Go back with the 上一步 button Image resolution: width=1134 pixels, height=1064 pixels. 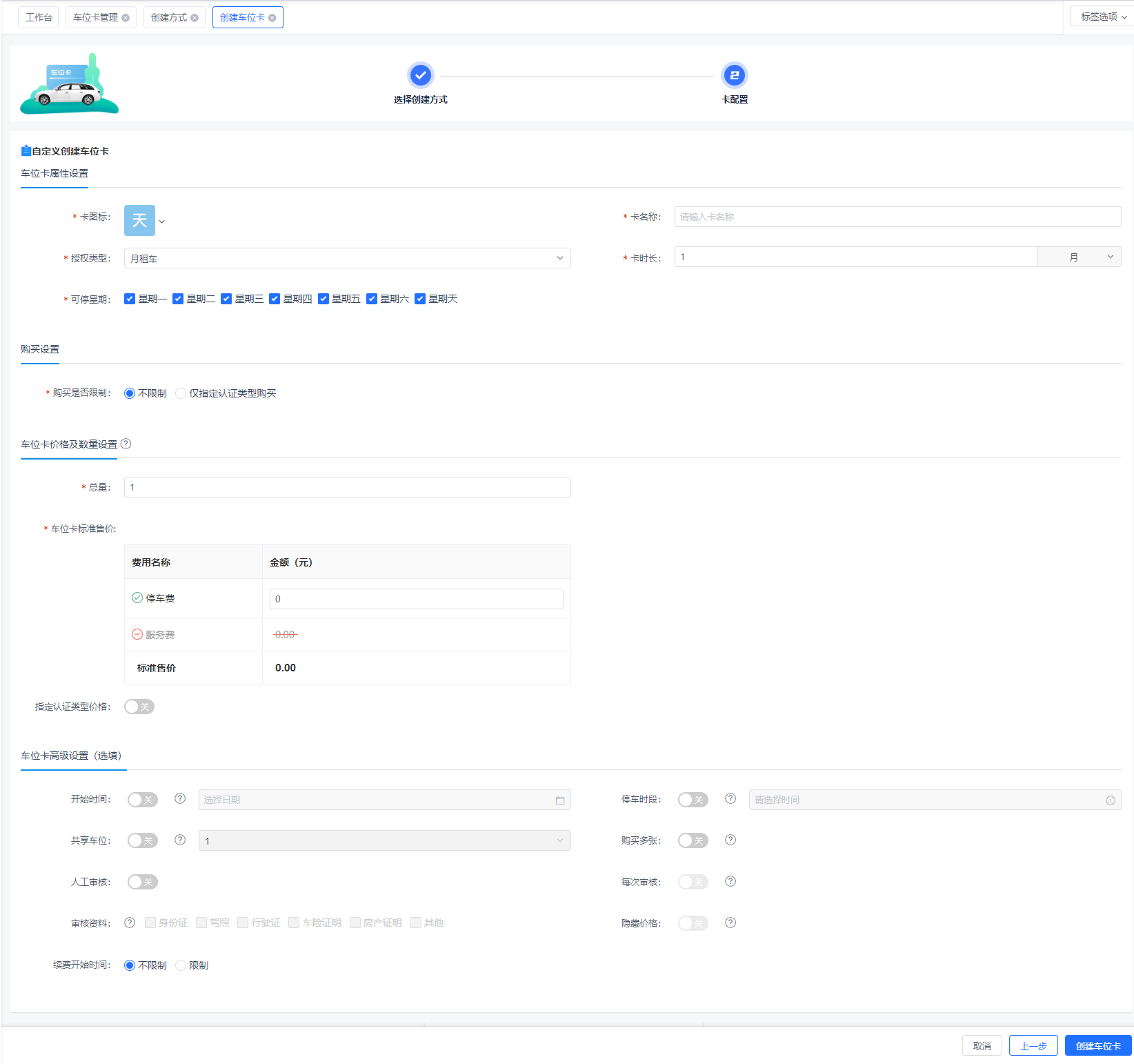(x=1033, y=1045)
